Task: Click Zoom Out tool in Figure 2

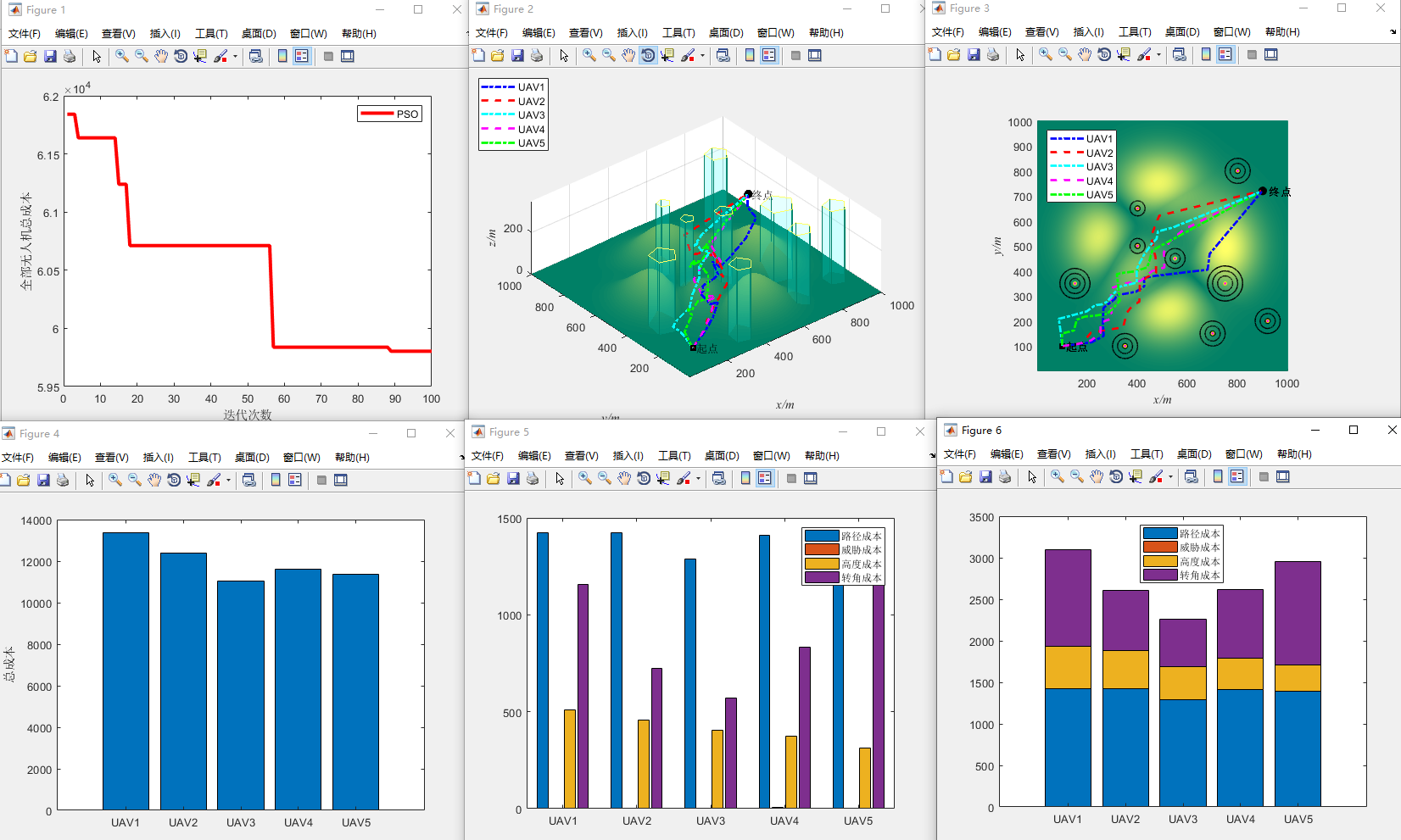Action: (609, 55)
